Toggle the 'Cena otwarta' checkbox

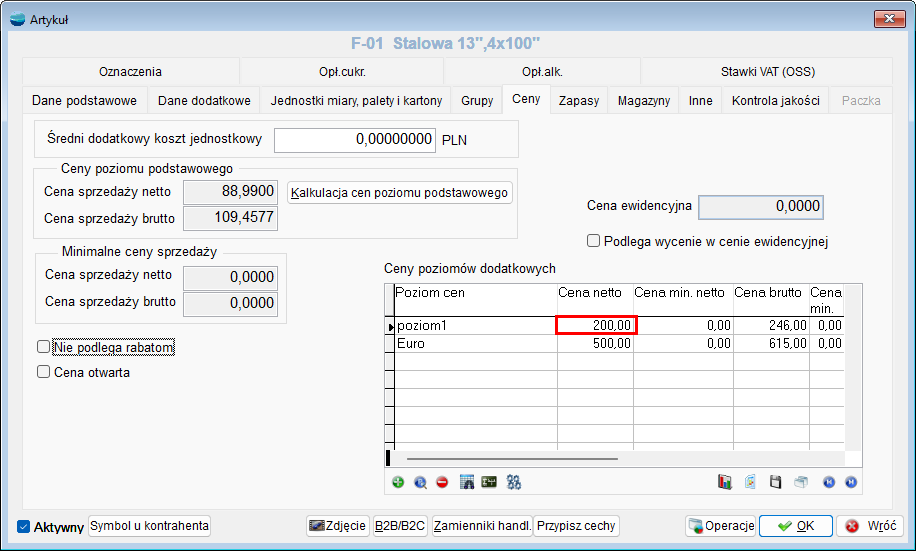click(x=43, y=372)
